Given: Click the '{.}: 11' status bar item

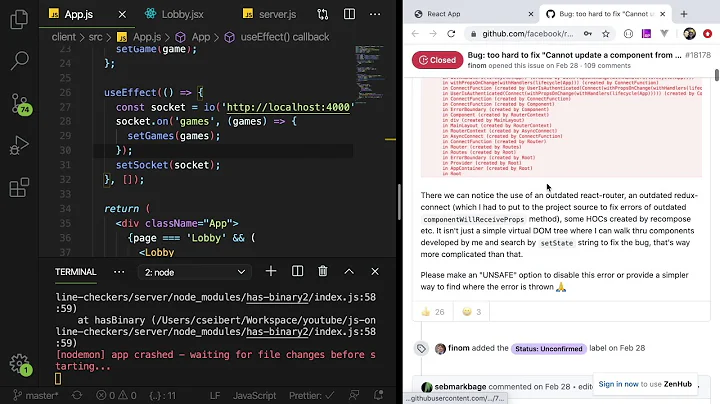Looking at the screenshot, I should click(162, 395).
